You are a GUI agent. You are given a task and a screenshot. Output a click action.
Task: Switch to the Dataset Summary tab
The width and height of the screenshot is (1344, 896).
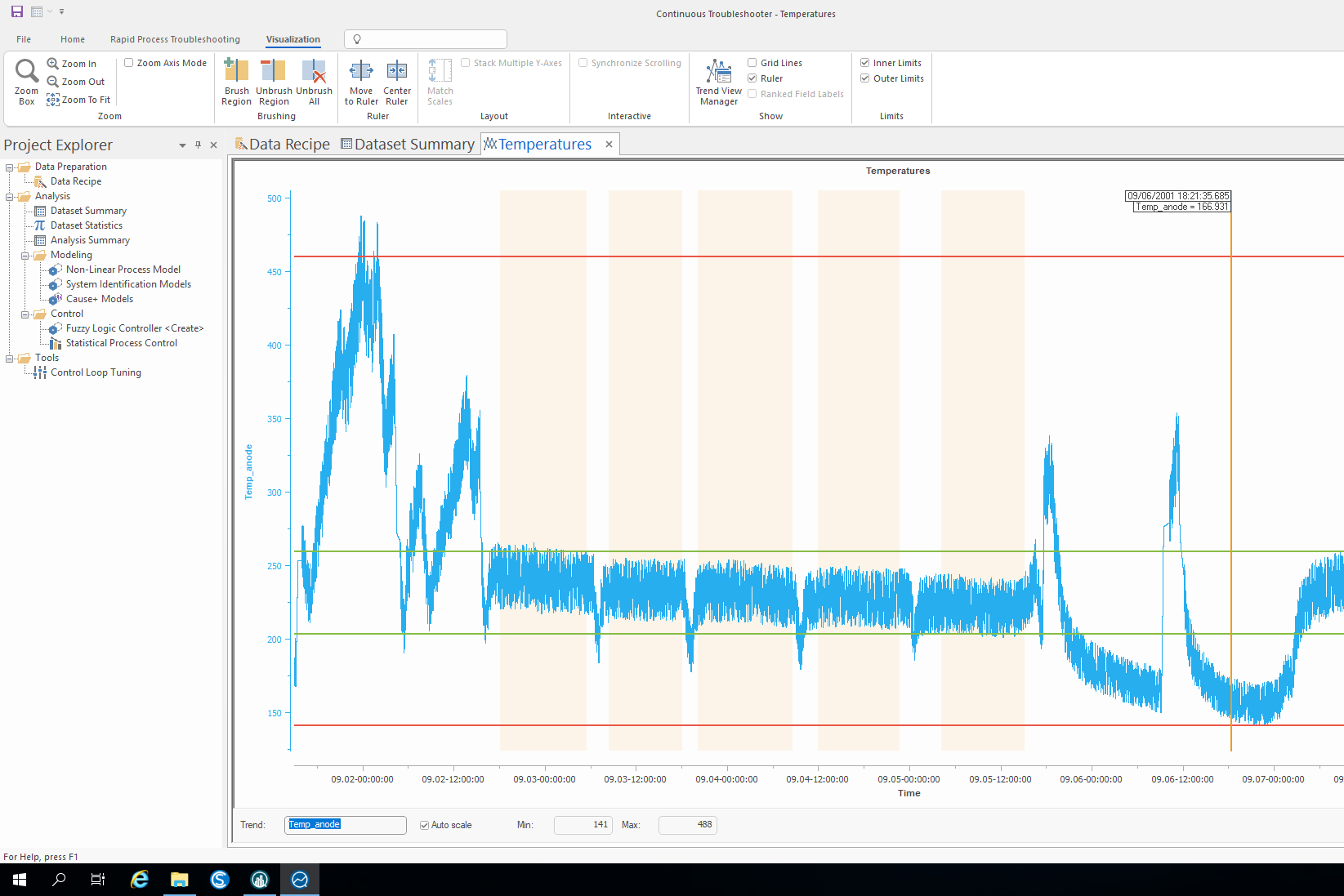407,145
